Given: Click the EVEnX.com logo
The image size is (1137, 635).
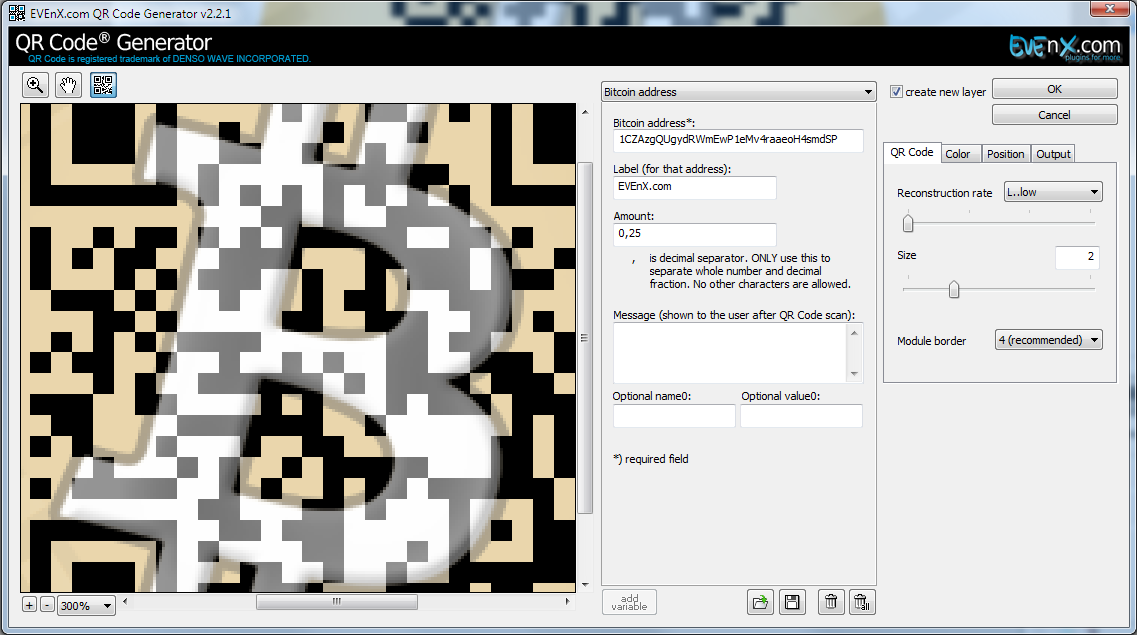Looking at the screenshot, I should [x=1064, y=46].
